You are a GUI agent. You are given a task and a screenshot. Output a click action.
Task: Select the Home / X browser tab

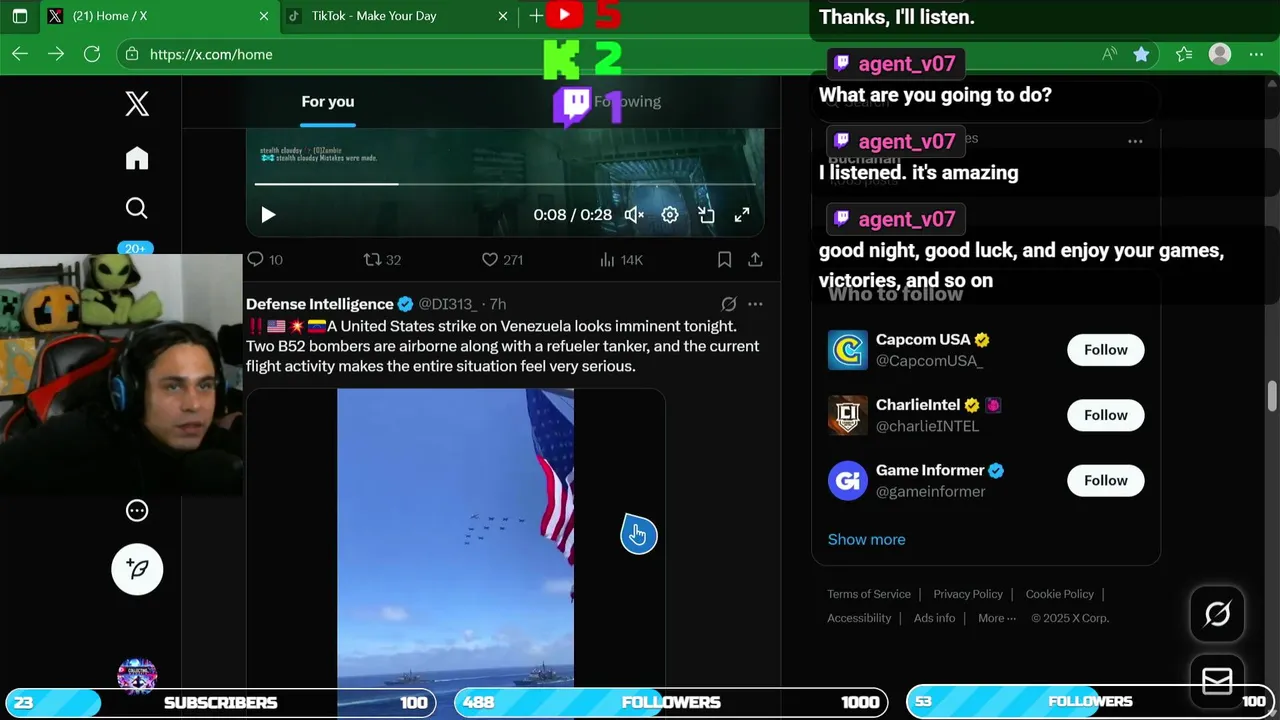(160, 16)
